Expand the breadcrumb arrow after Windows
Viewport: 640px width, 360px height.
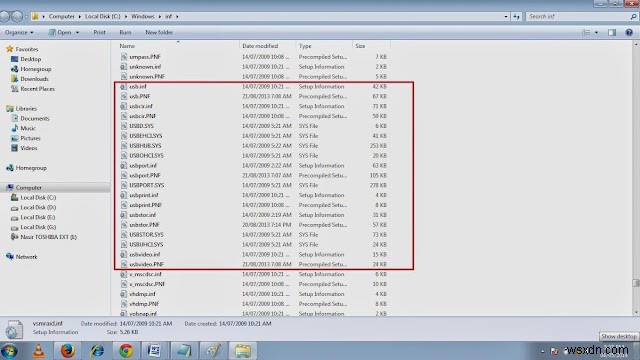tap(160, 16)
